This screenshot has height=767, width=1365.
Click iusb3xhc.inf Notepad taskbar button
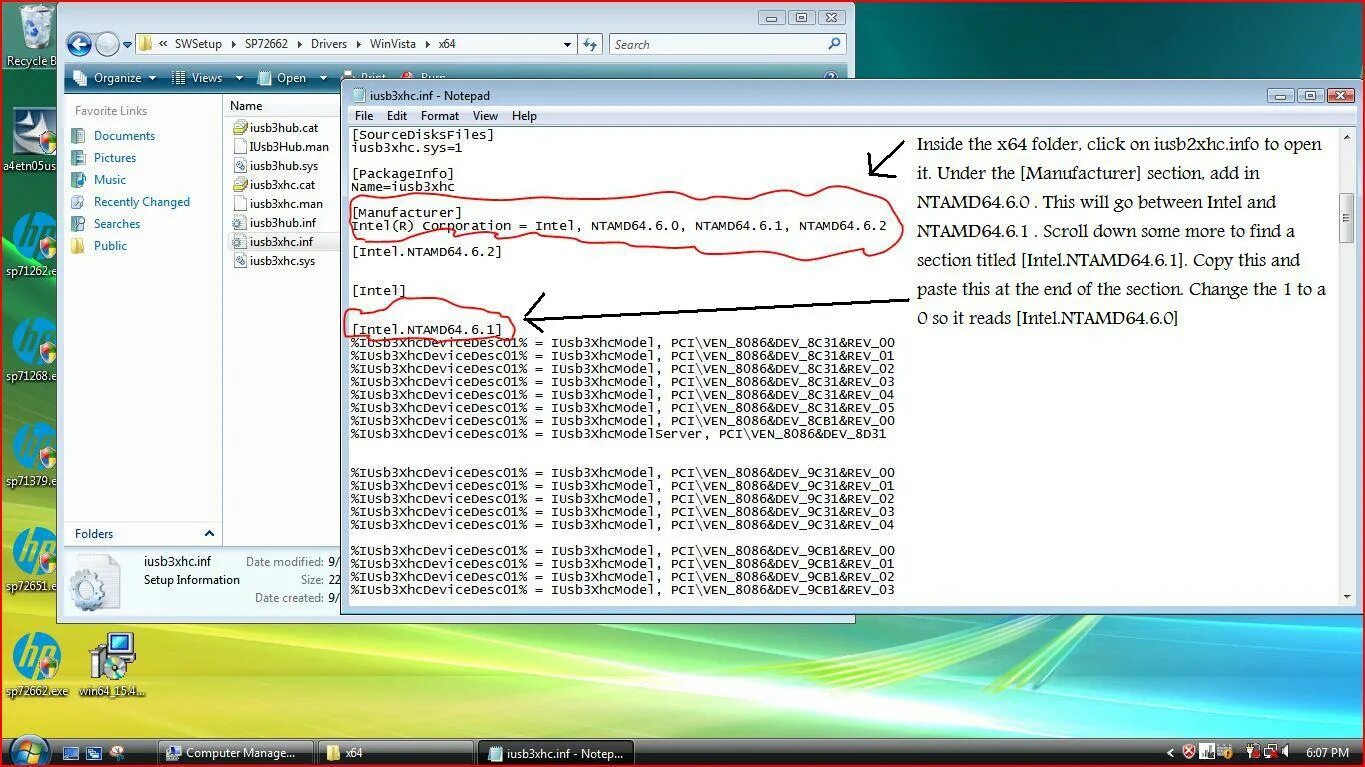tap(555, 753)
